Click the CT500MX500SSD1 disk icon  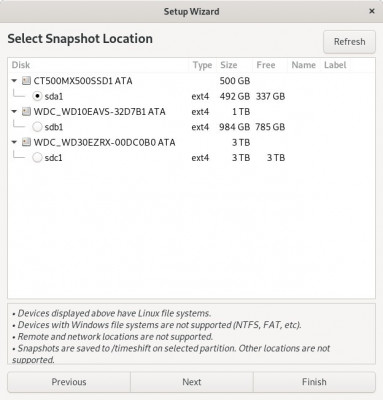pyautogui.click(x=26, y=81)
